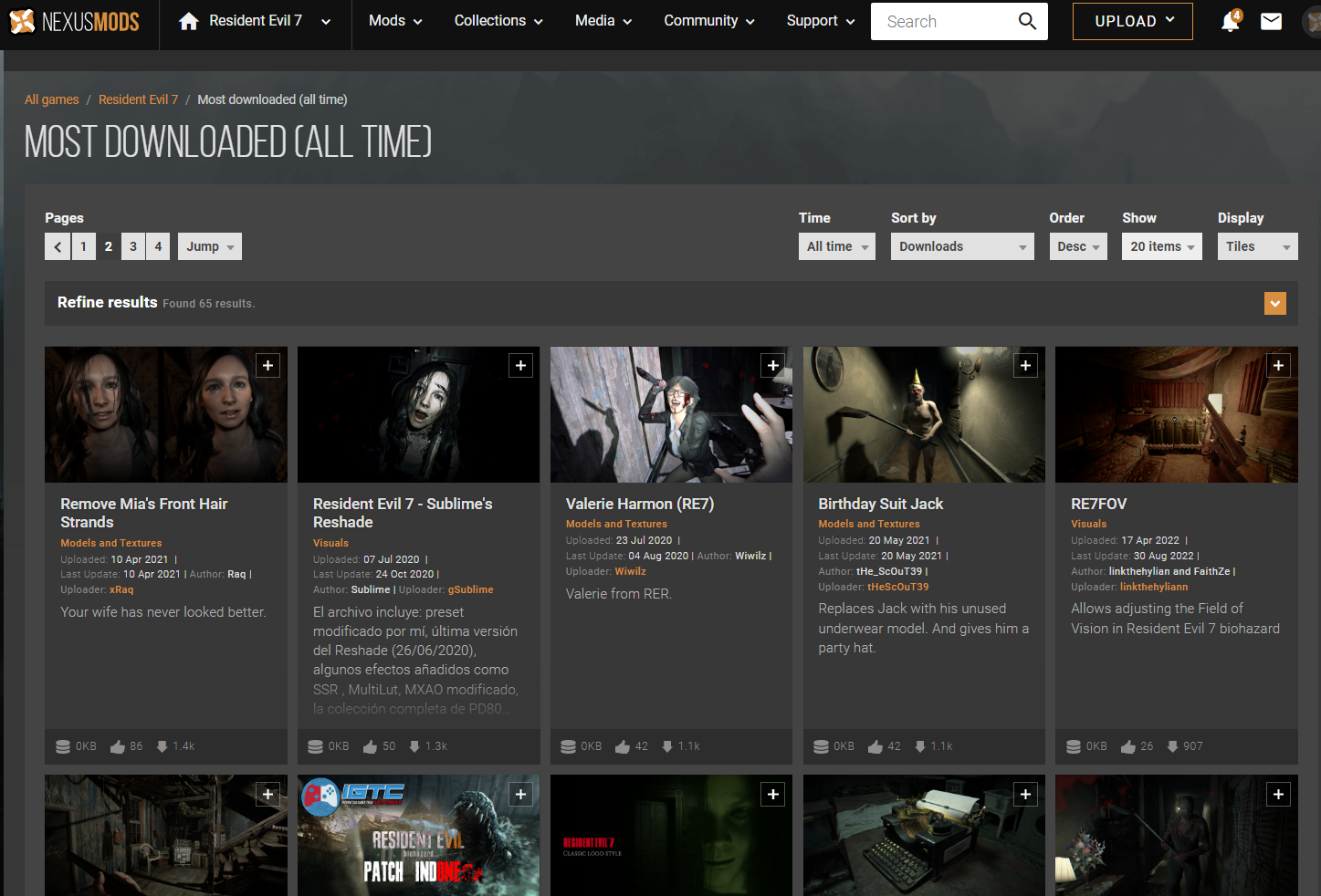This screenshot has width=1321, height=896.
Task: Click plus icon on Valerie Harmon tile
Action: coord(773,366)
